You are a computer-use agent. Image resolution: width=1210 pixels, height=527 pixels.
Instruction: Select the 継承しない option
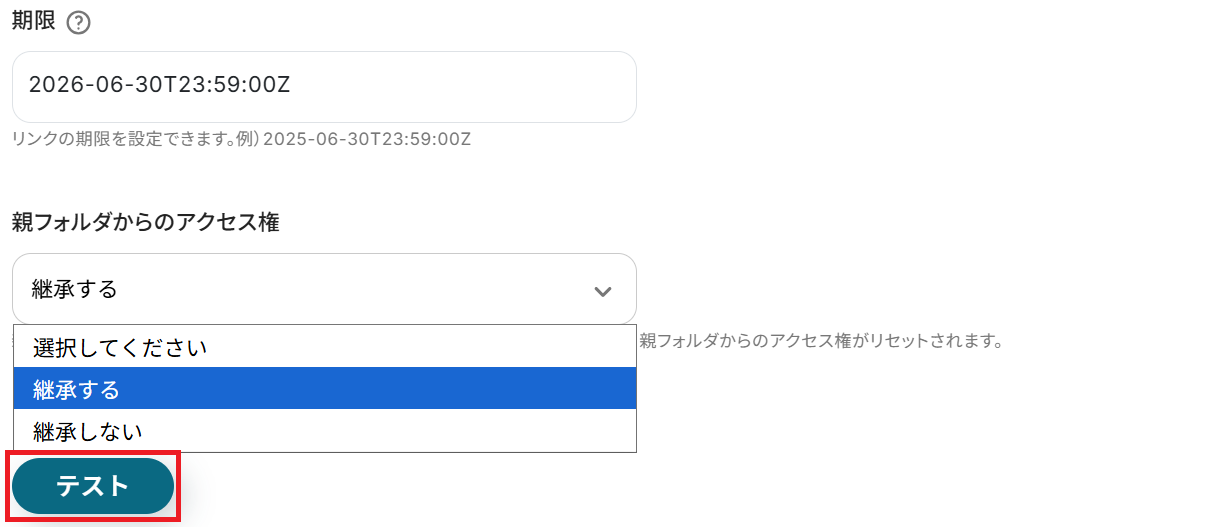(88, 431)
